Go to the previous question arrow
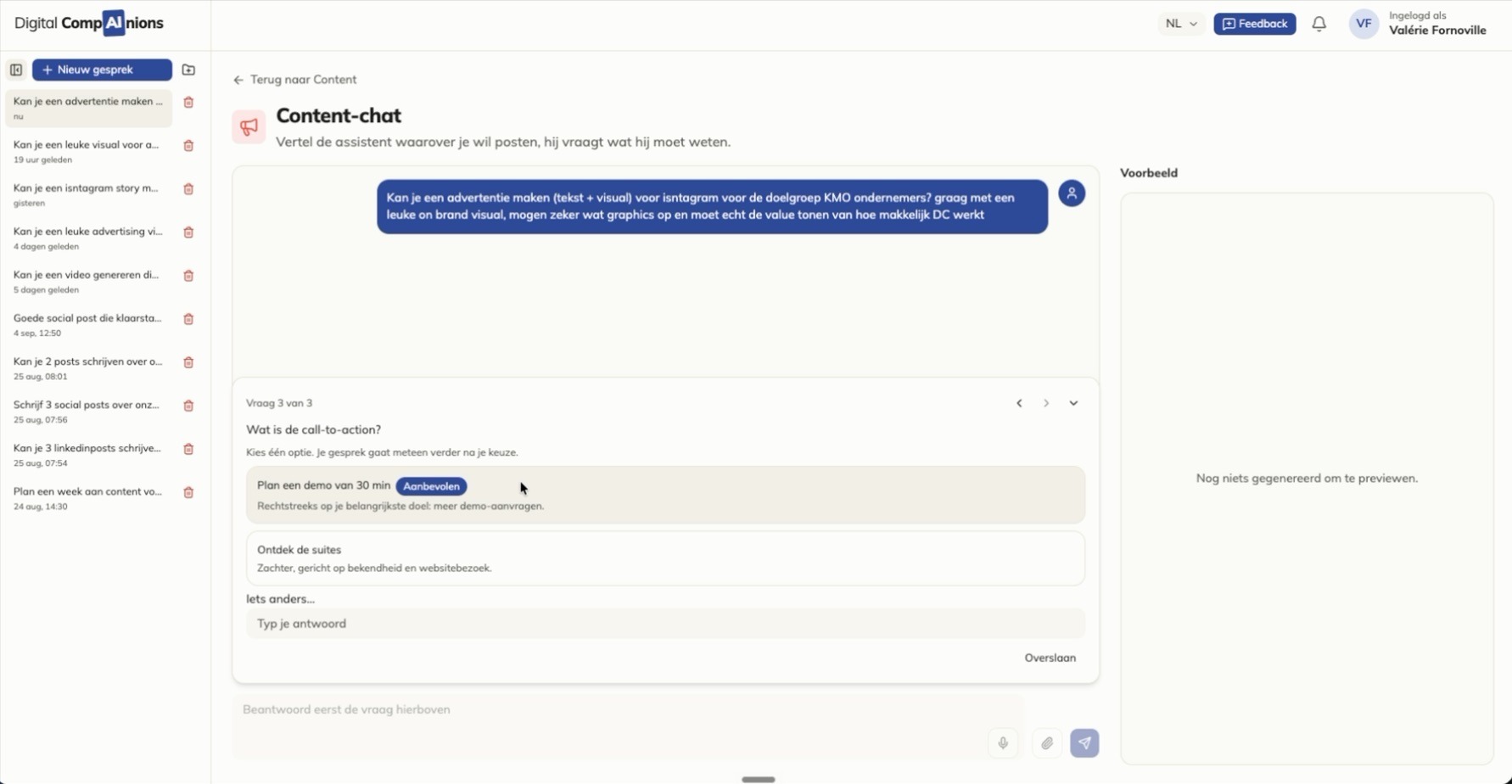The width and height of the screenshot is (1512, 784). [1019, 403]
